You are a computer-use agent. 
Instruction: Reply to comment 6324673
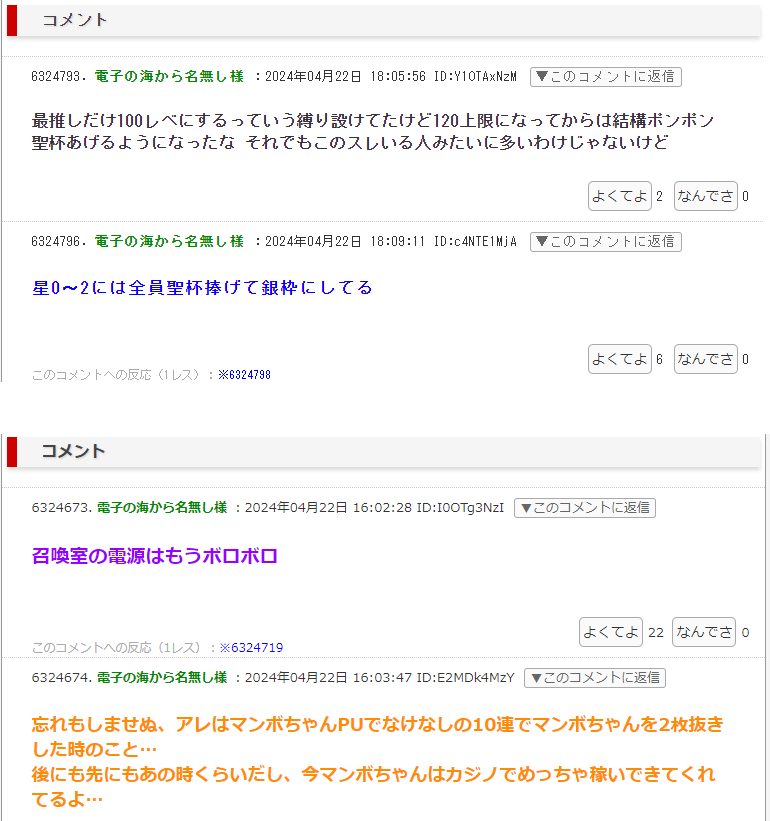[x=585, y=507]
